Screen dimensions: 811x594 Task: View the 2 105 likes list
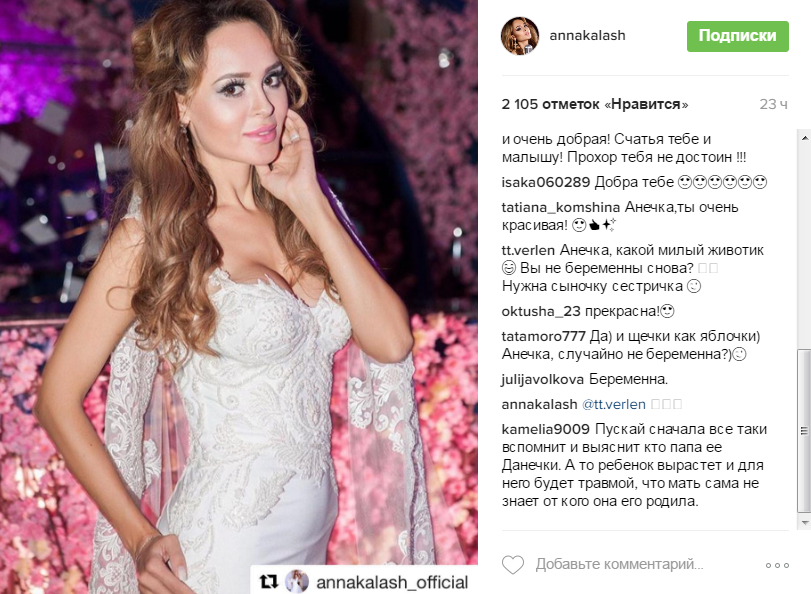[595, 105]
